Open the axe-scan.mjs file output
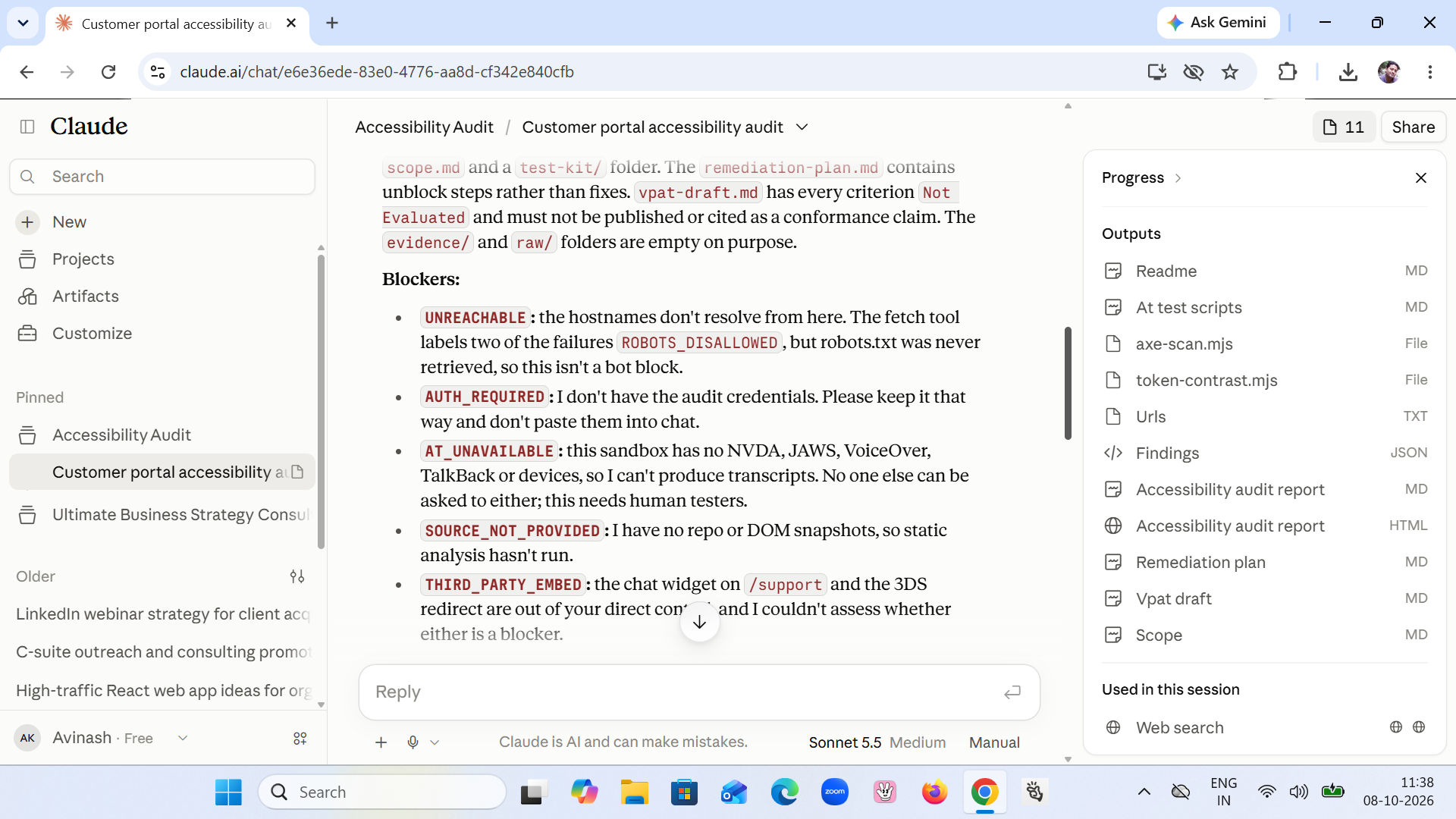 (1265, 344)
